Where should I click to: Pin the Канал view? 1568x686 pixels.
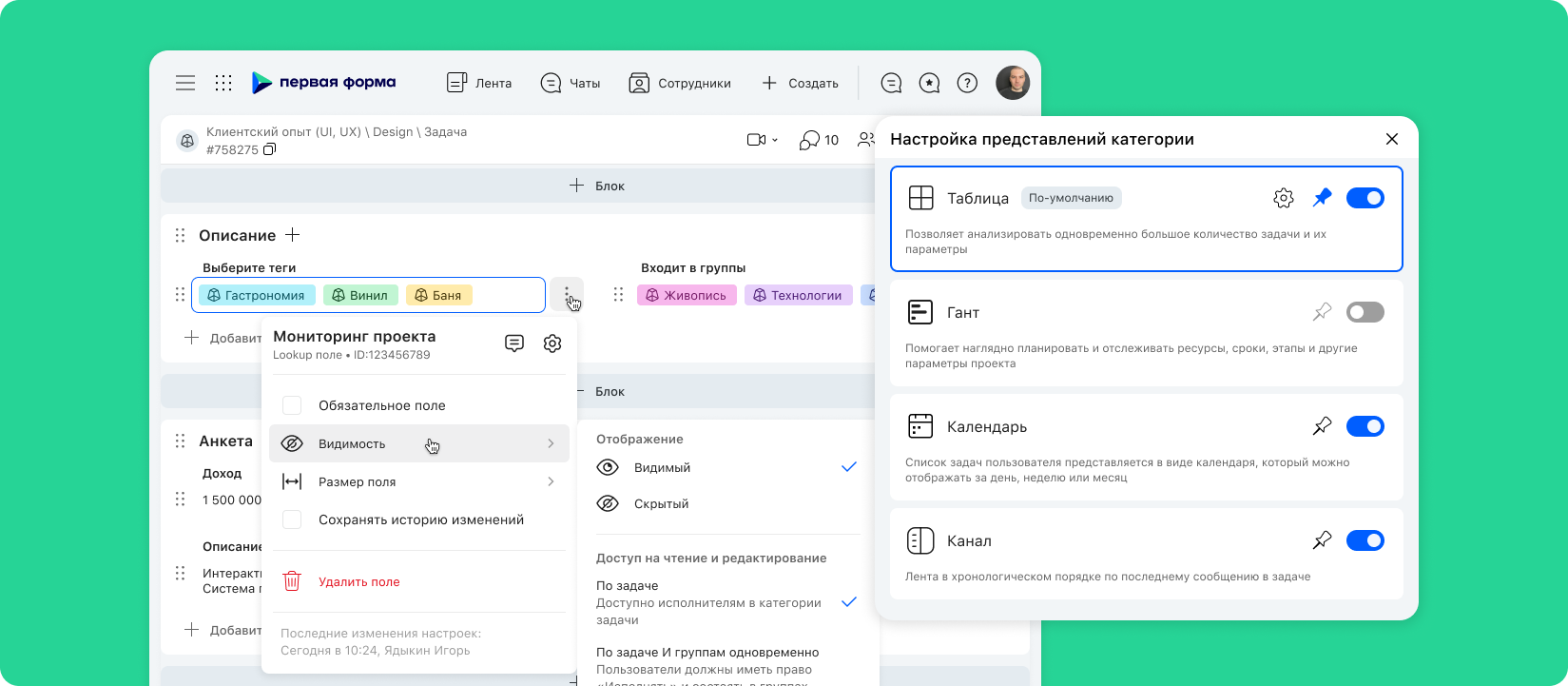tap(1322, 540)
